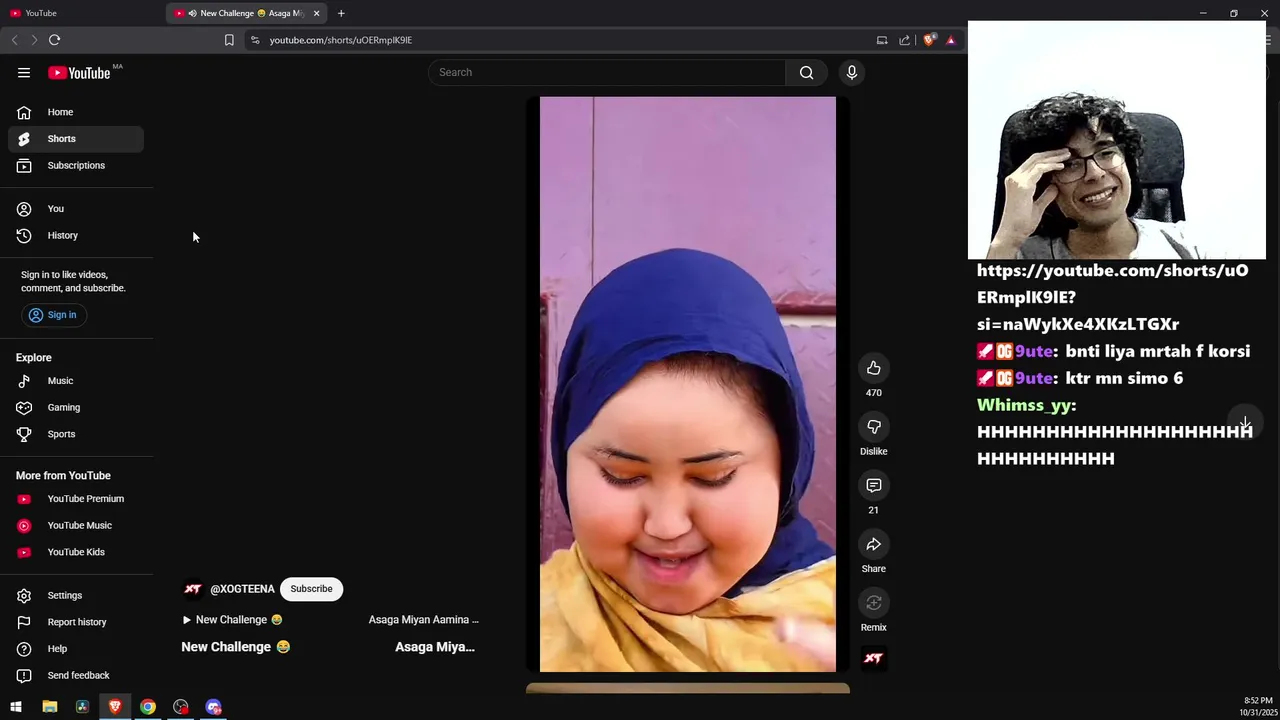Open YouTube Premium
Image resolution: width=1280 pixels, height=720 pixels.
[76, 499]
